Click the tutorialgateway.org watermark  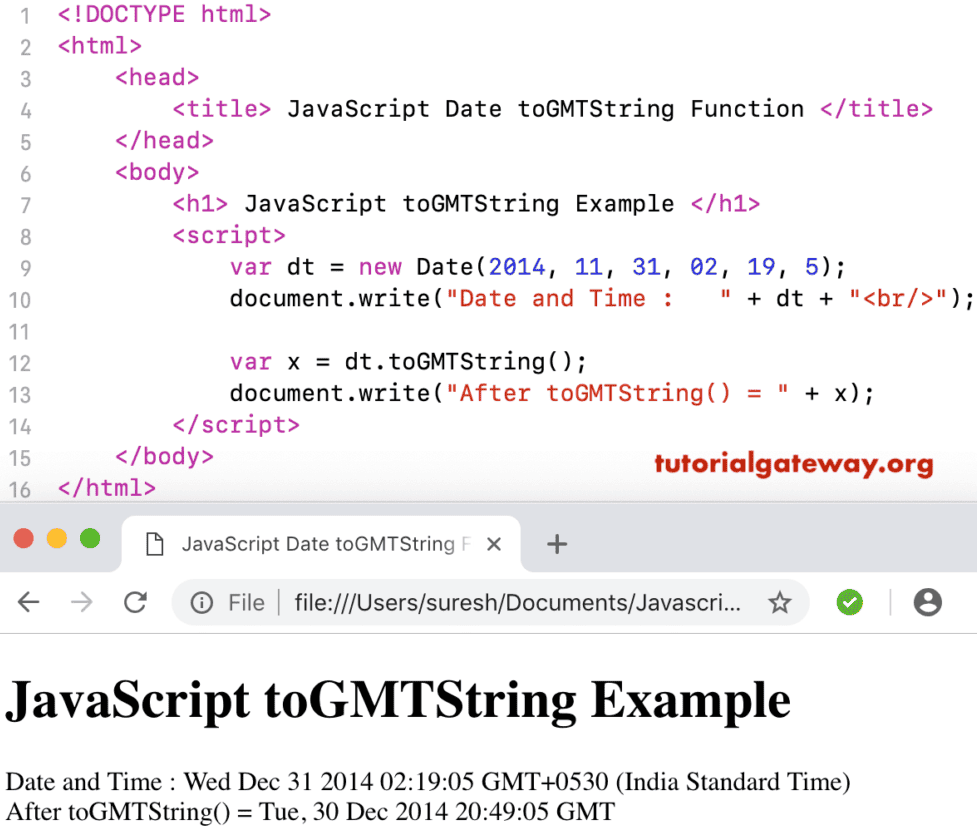pos(794,465)
